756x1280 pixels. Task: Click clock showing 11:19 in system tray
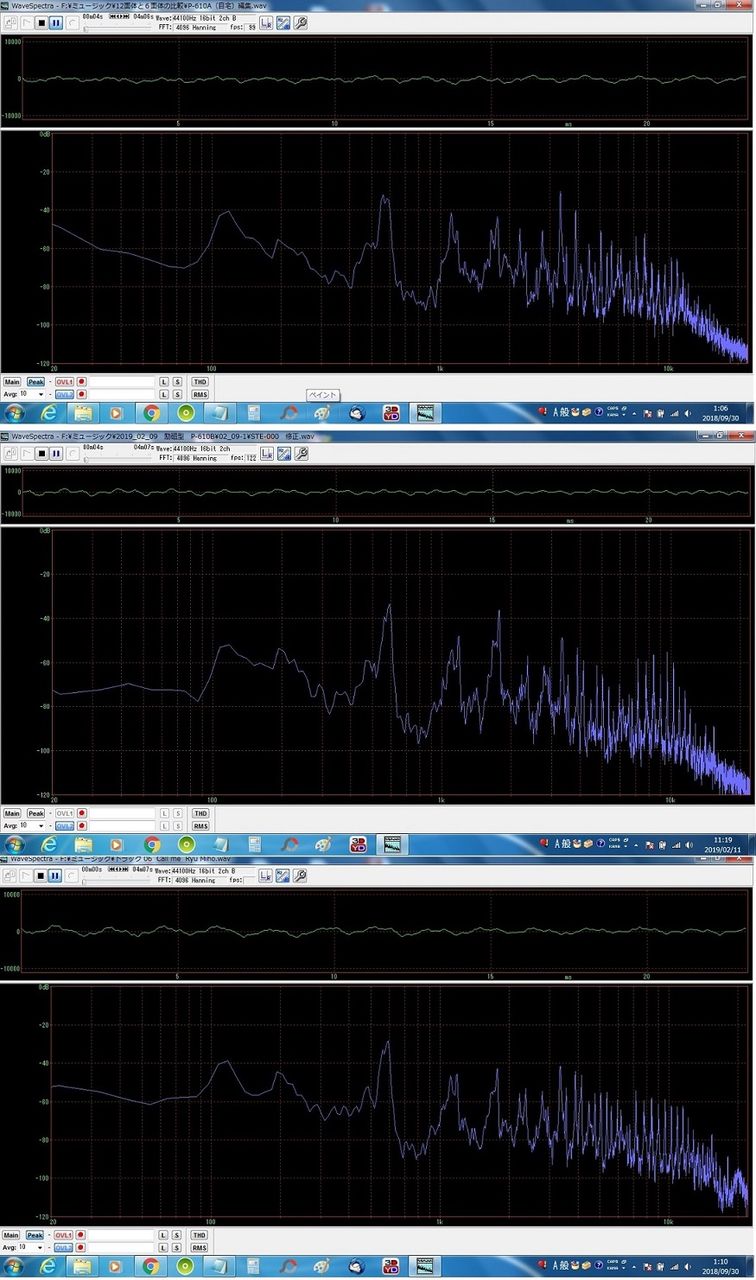tap(724, 845)
